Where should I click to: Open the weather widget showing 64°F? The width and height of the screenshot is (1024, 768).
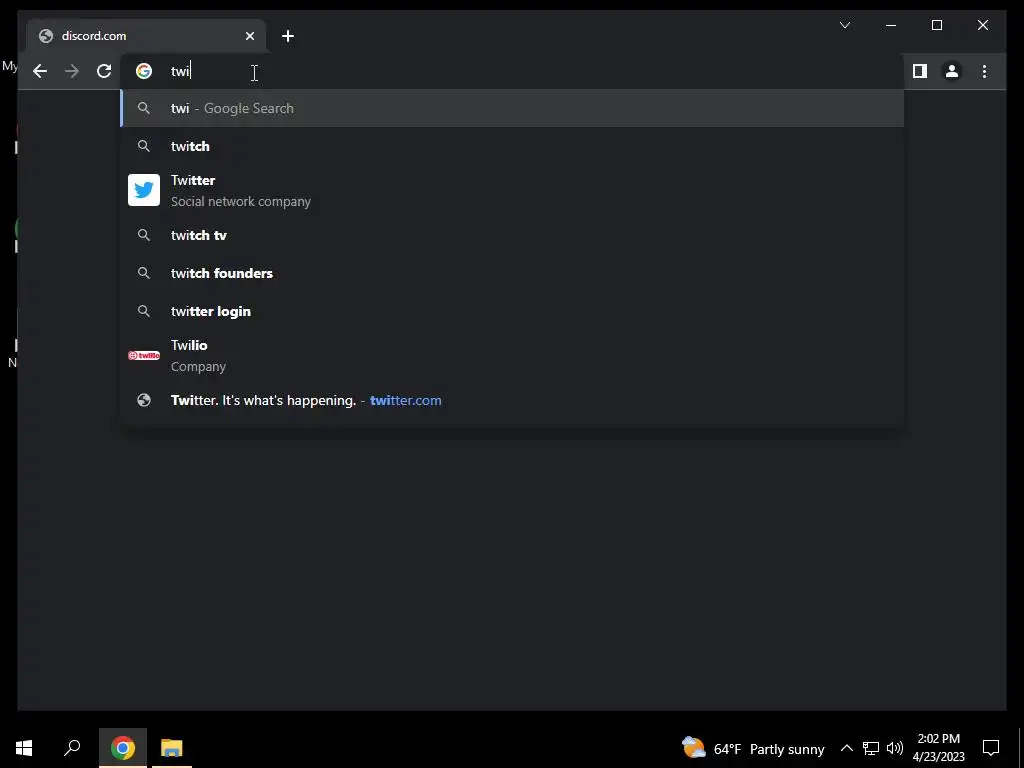753,748
